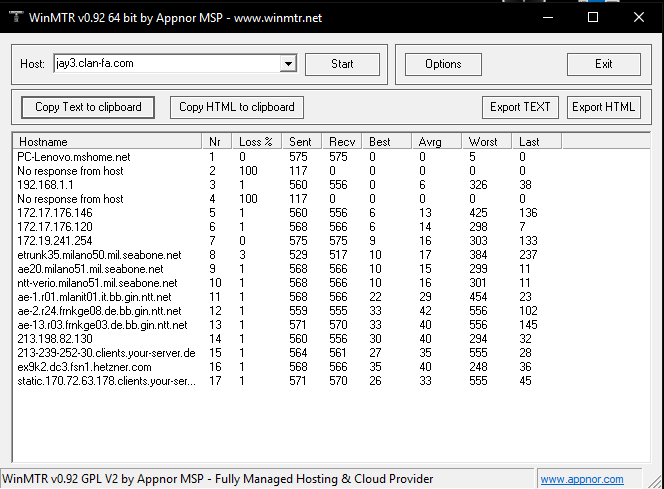Click the Last value 145 in row 13

click(x=528, y=325)
